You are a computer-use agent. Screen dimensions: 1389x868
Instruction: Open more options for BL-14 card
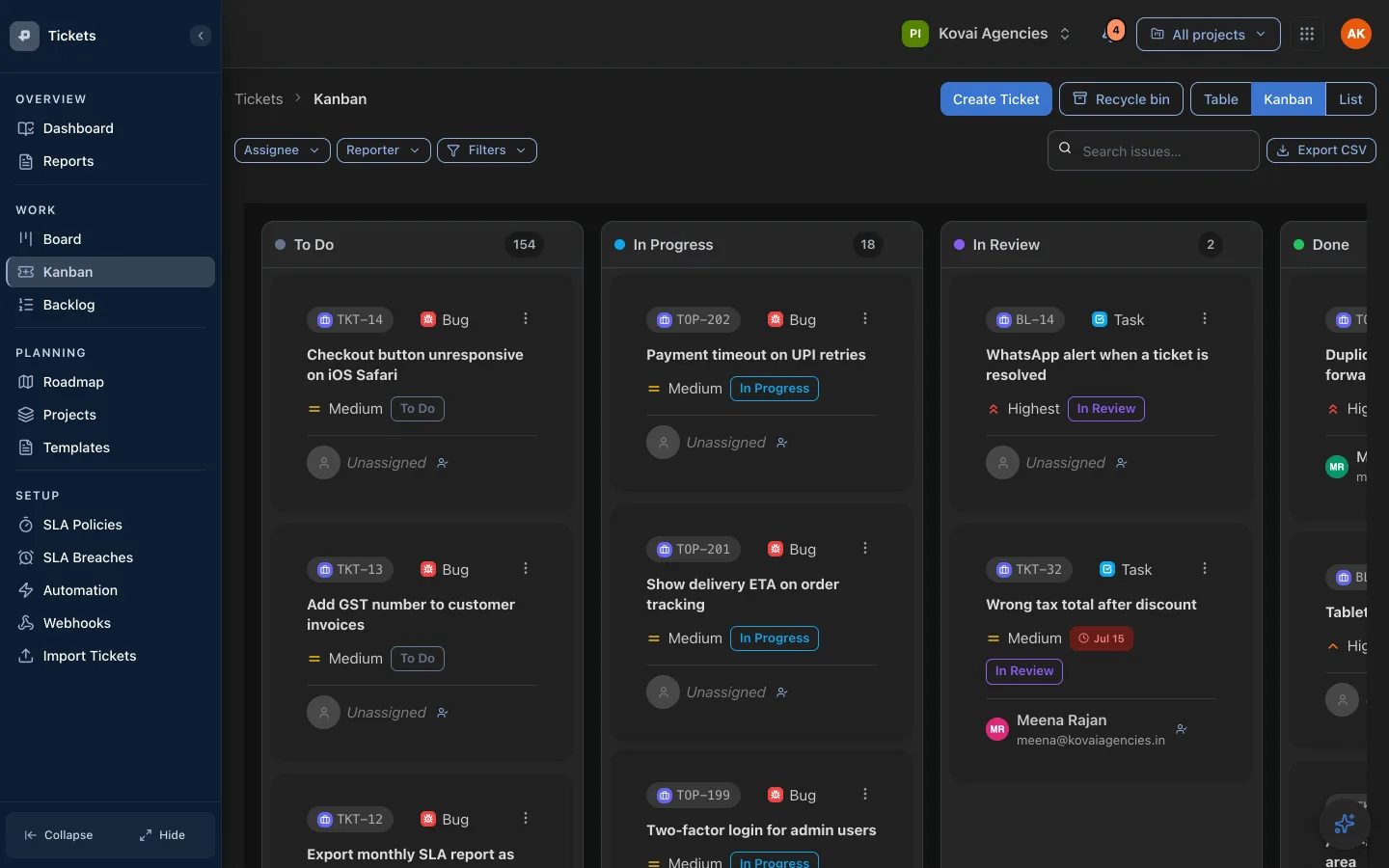pos(1205,318)
